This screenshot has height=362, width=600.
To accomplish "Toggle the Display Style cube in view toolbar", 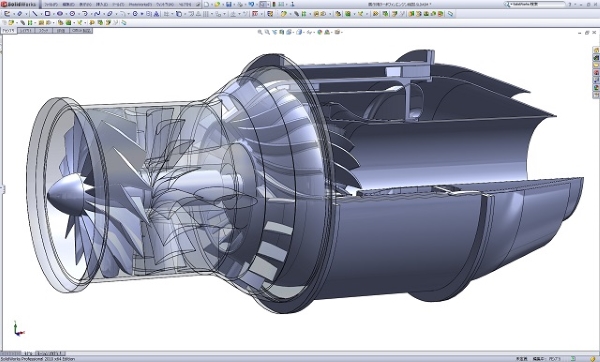I will (299, 33).
